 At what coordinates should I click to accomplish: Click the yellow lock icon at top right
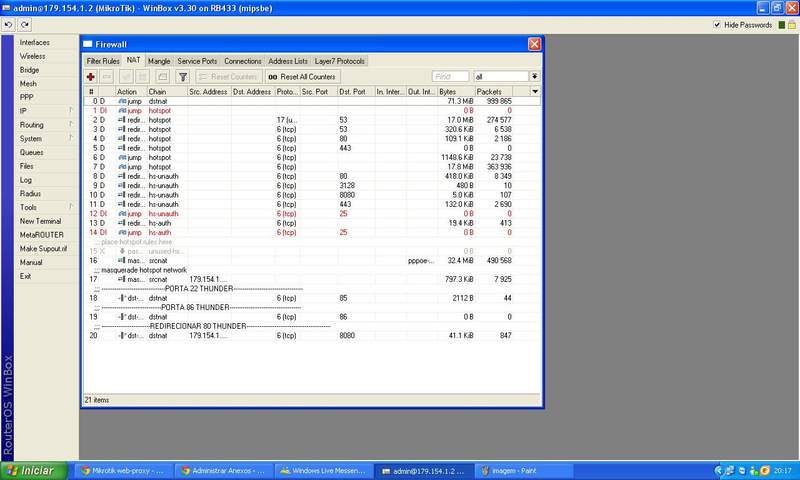click(792, 25)
